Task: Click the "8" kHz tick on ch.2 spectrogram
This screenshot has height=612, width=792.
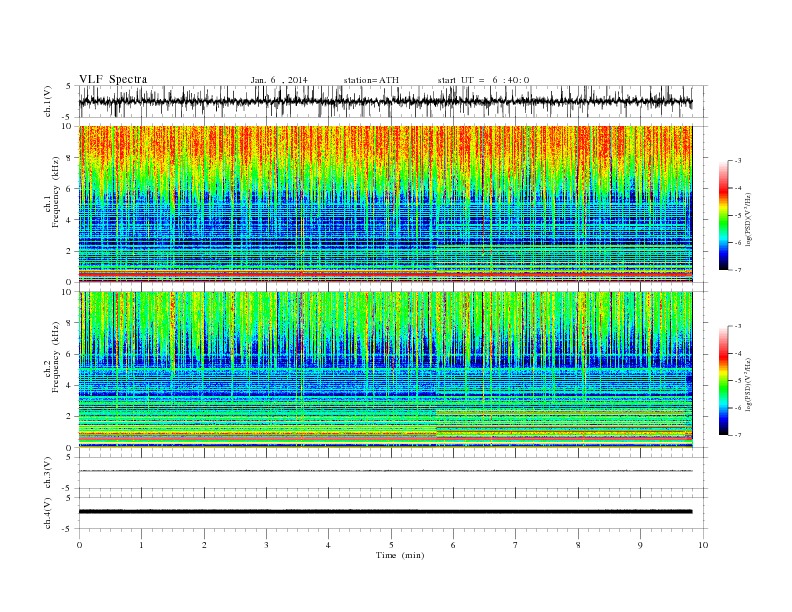Action: click(x=69, y=323)
